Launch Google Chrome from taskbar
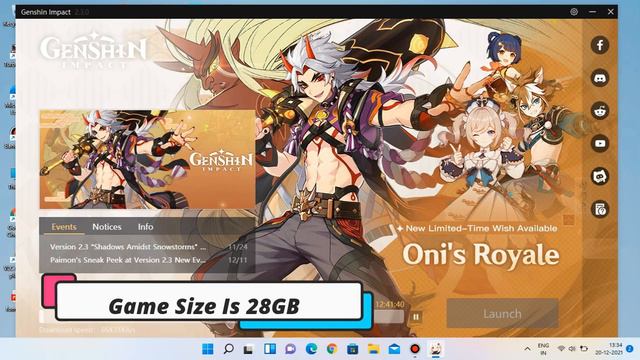 point(332,349)
